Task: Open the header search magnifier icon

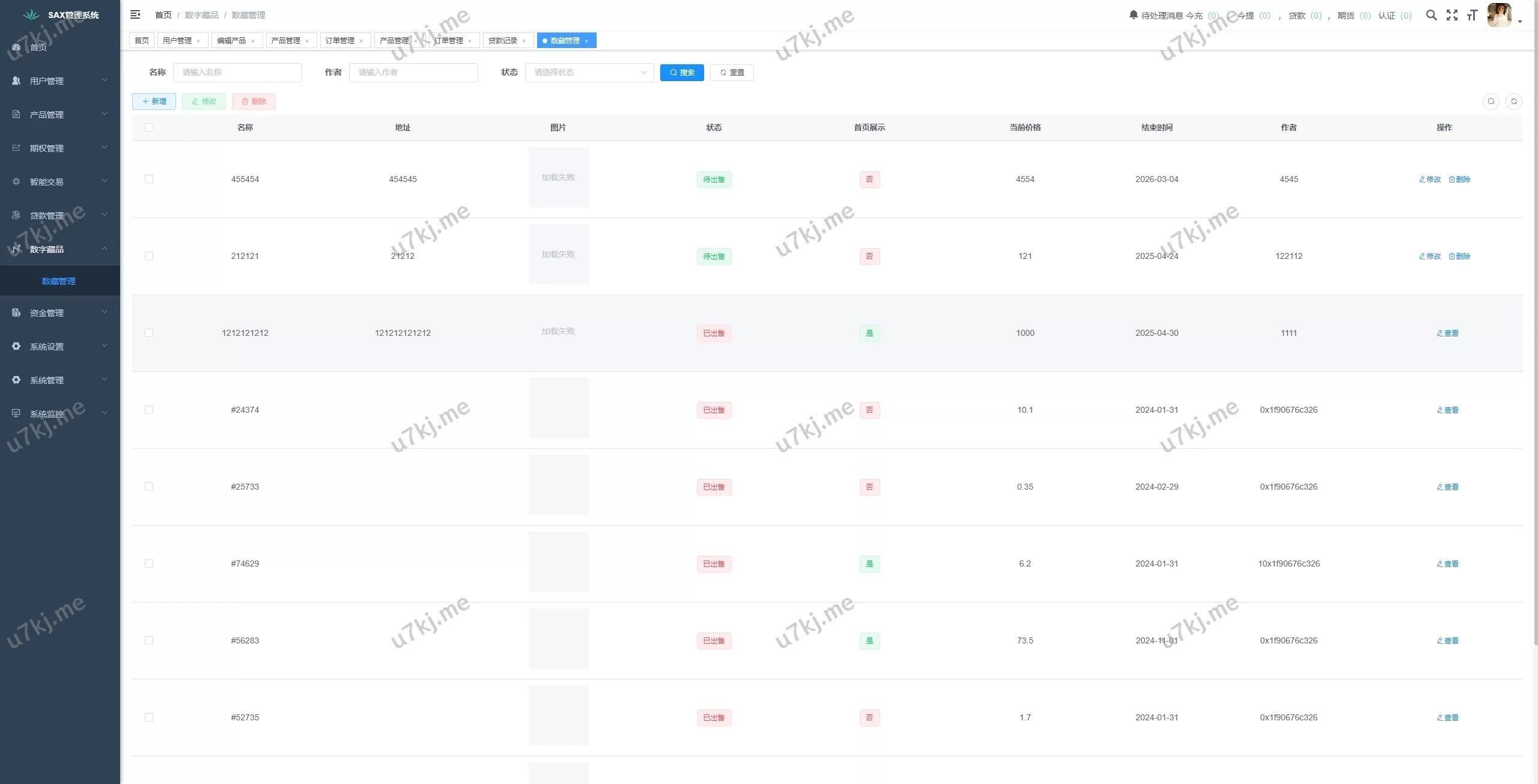Action: click(x=1431, y=15)
